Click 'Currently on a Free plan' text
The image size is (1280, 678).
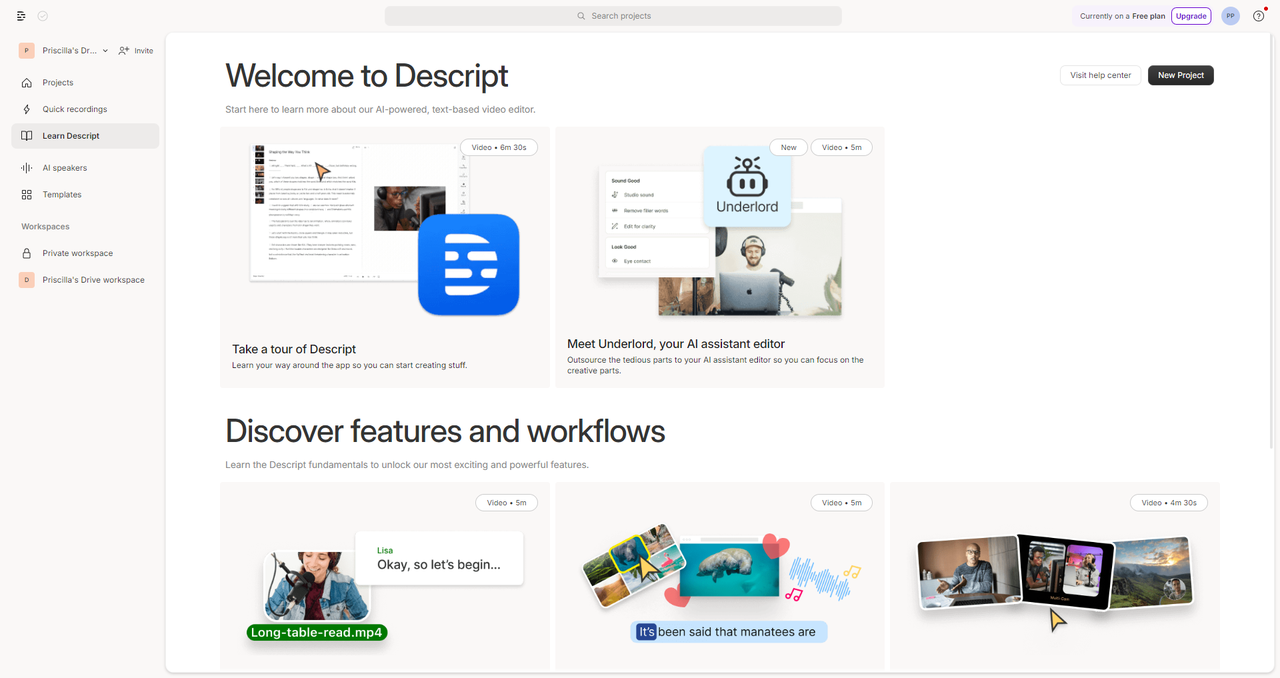[1123, 16]
